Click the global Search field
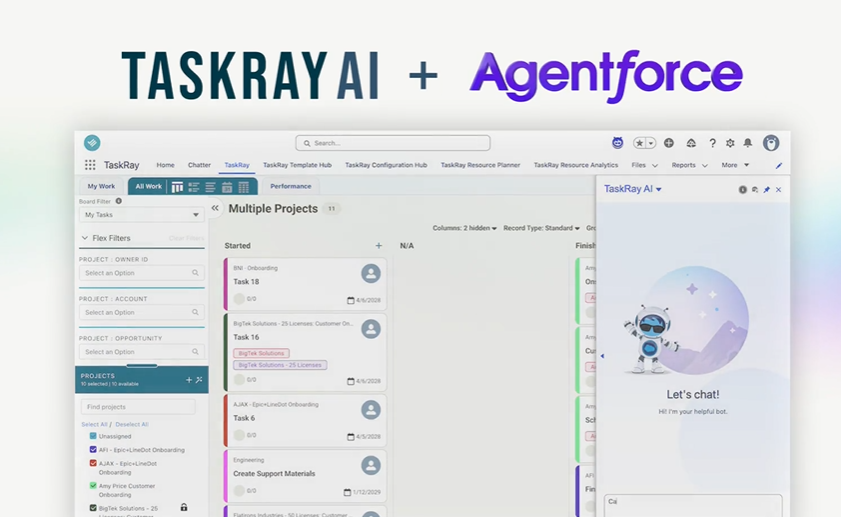This screenshot has width=841, height=517. 393,143
